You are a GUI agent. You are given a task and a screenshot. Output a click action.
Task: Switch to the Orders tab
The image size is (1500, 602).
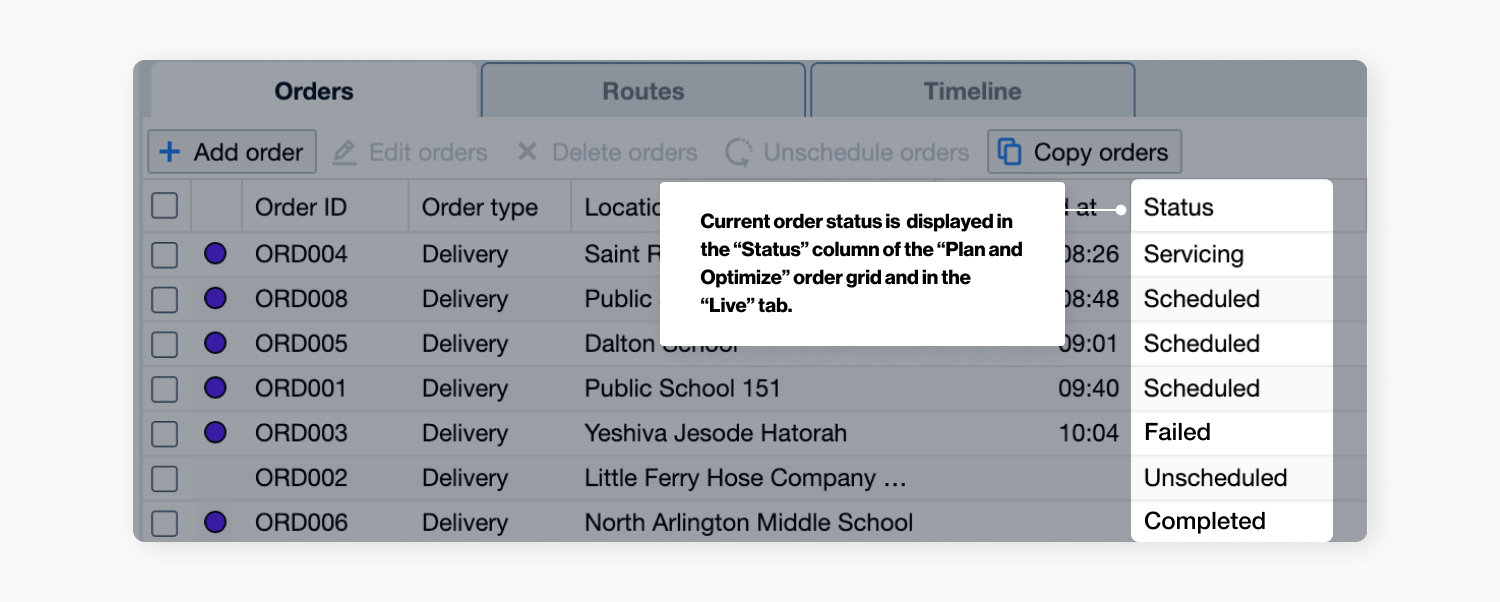point(314,91)
